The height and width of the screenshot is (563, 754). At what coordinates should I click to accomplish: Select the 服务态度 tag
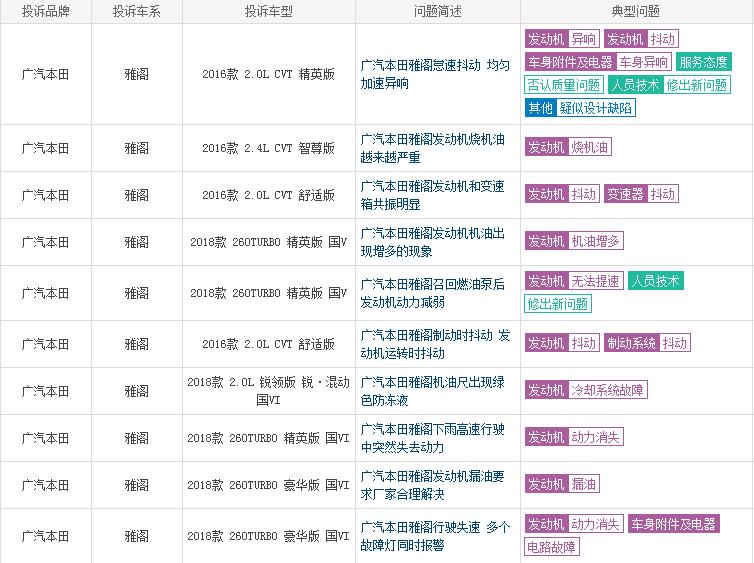pyautogui.click(x=704, y=62)
